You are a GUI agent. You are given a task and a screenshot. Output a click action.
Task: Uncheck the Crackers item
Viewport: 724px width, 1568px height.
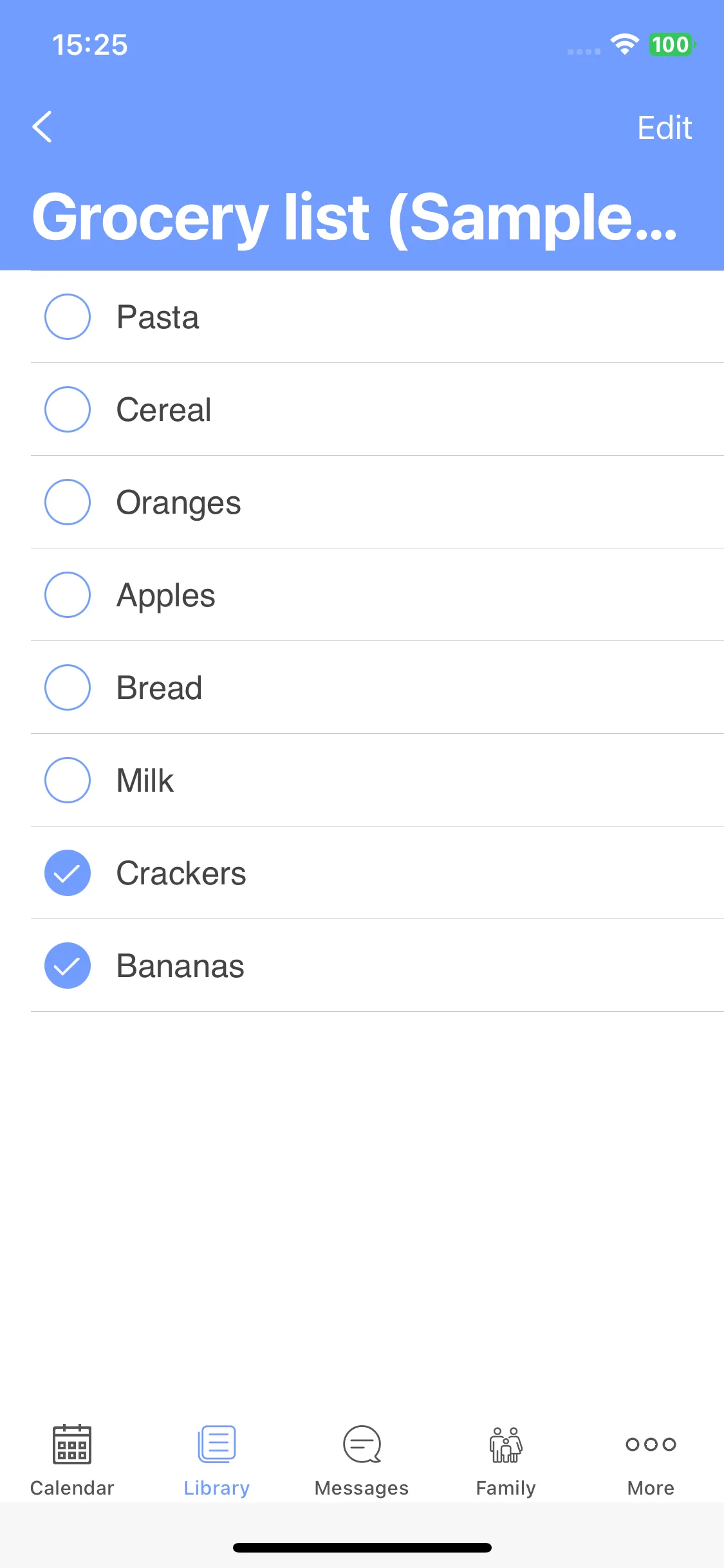pos(68,873)
